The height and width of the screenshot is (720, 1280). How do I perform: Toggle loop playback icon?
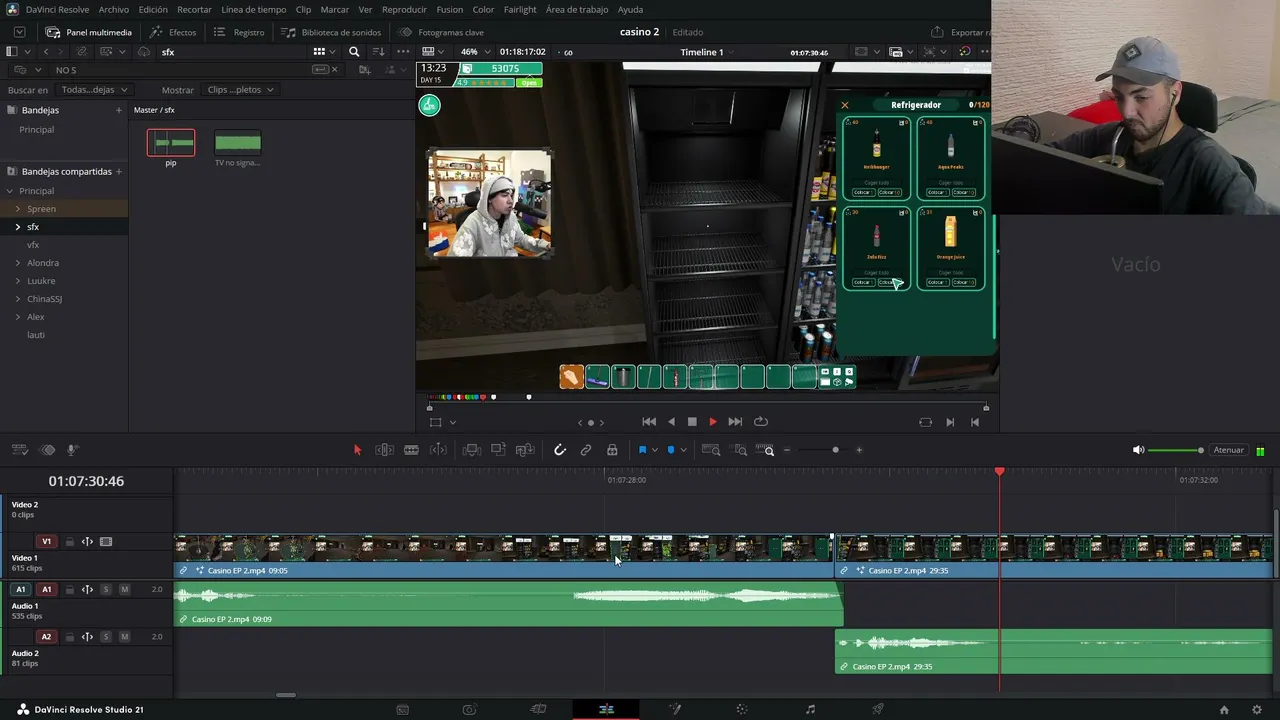761,422
